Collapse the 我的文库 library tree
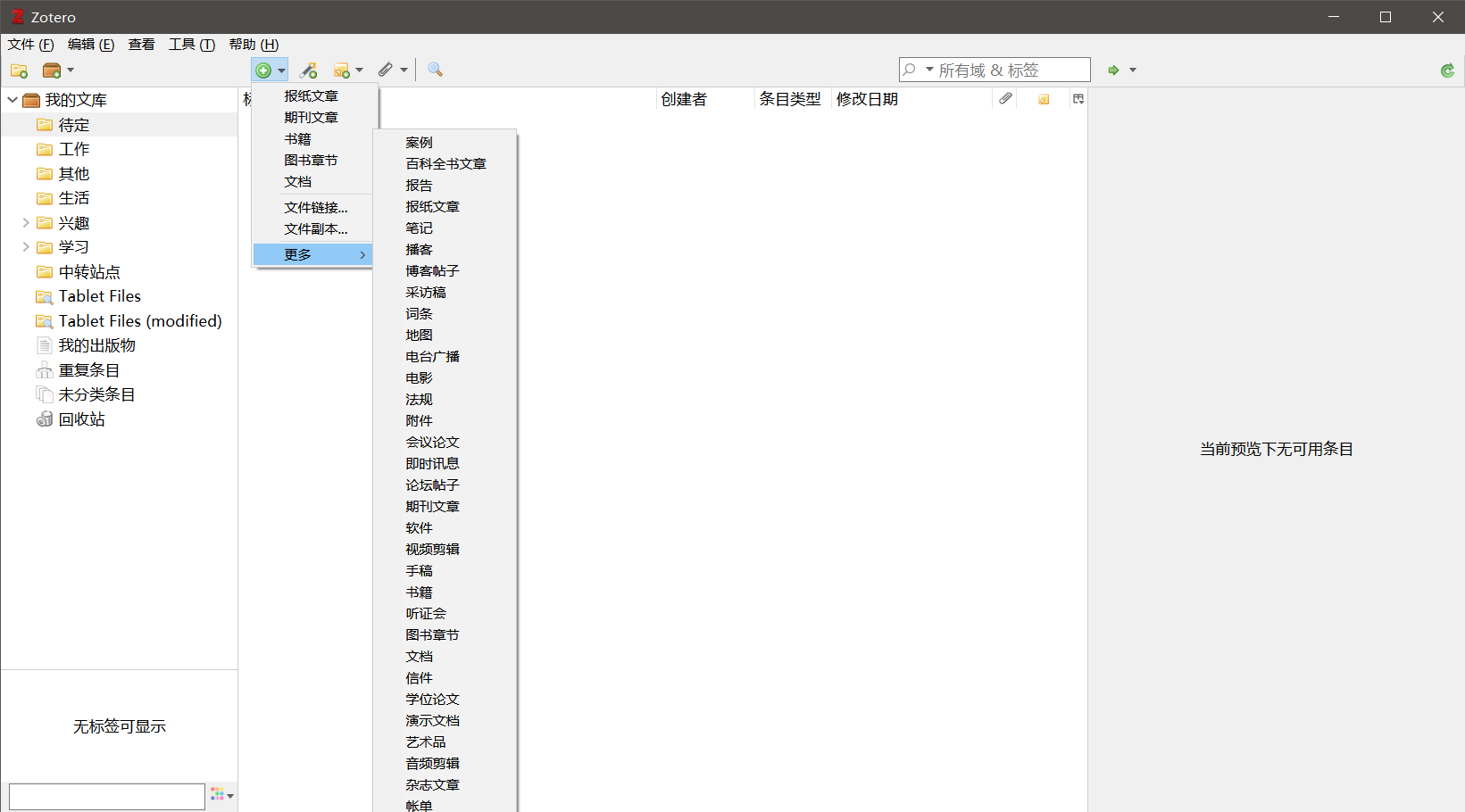 12,100
